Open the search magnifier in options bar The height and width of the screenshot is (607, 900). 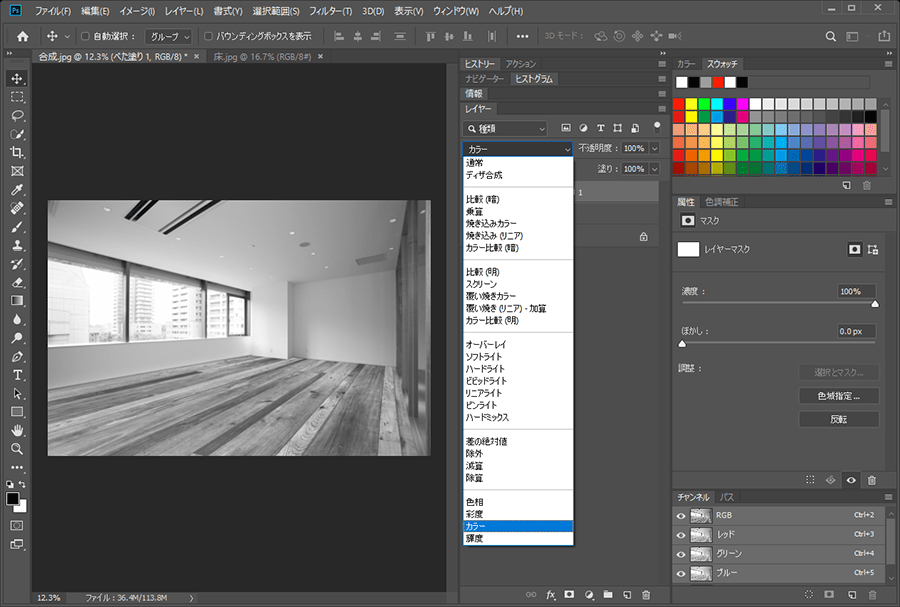point(831,36)
